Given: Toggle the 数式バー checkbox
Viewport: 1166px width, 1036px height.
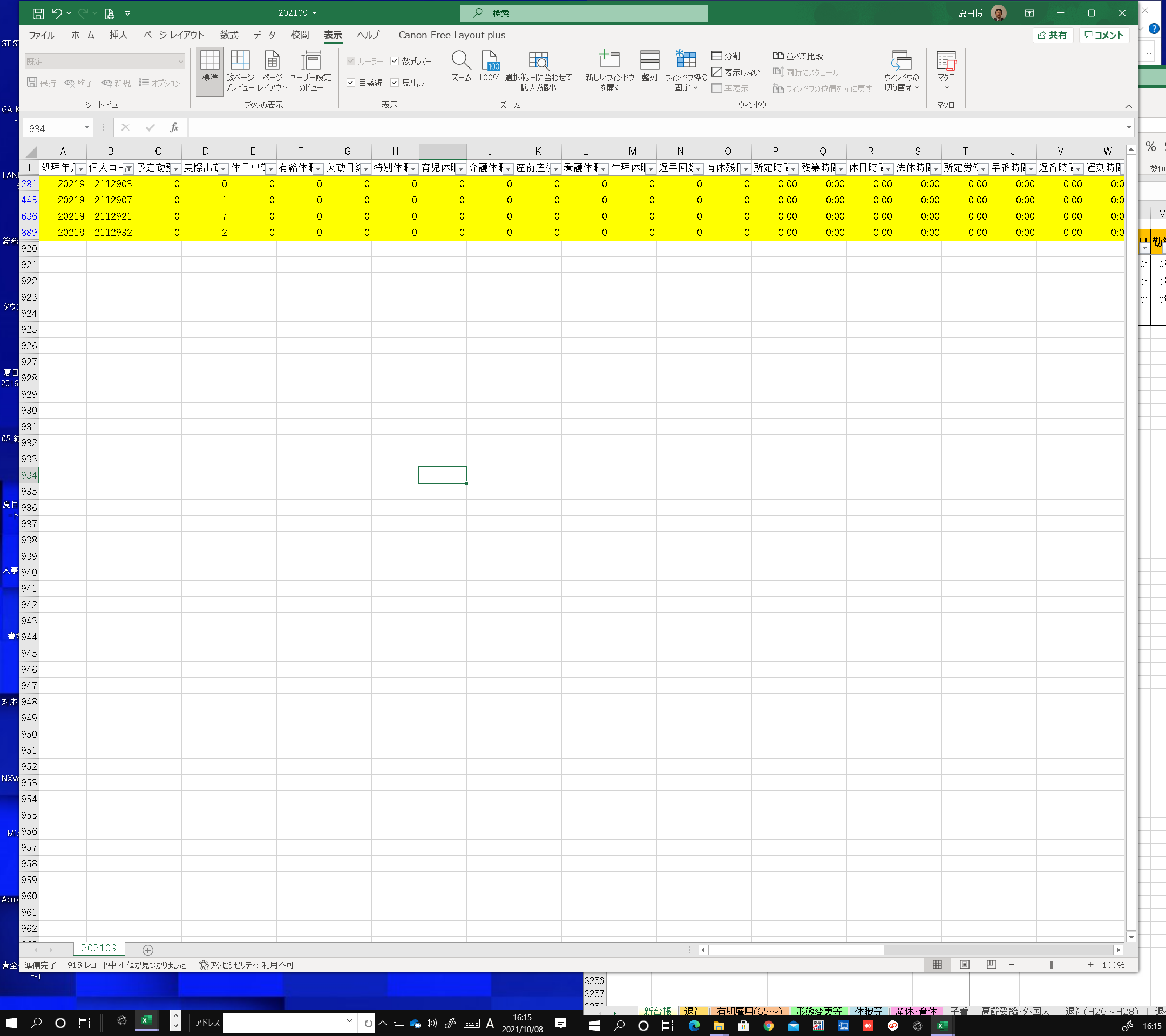Looking at the screenshot, I should [394, 61].
